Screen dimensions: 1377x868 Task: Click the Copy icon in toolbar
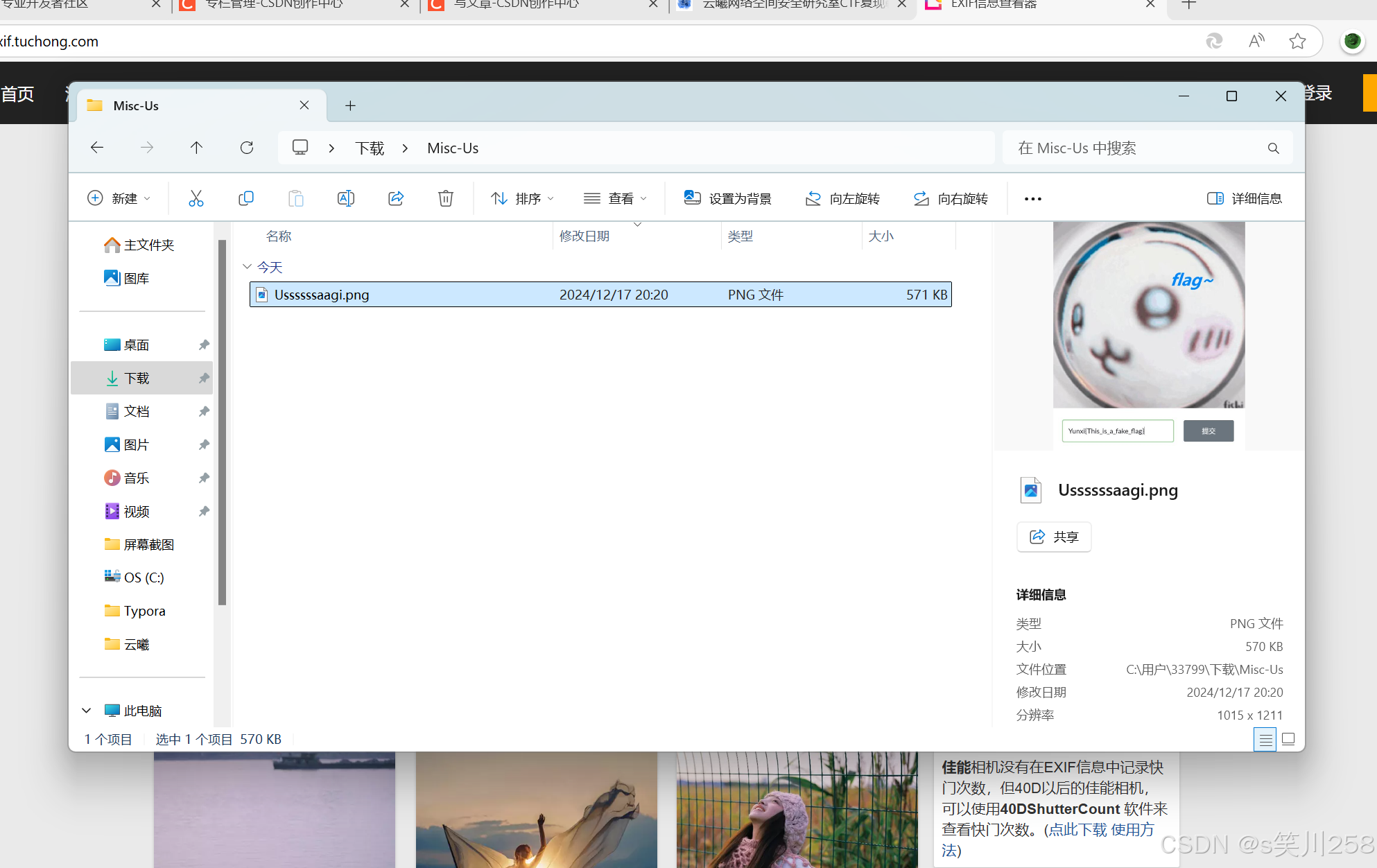245,199
